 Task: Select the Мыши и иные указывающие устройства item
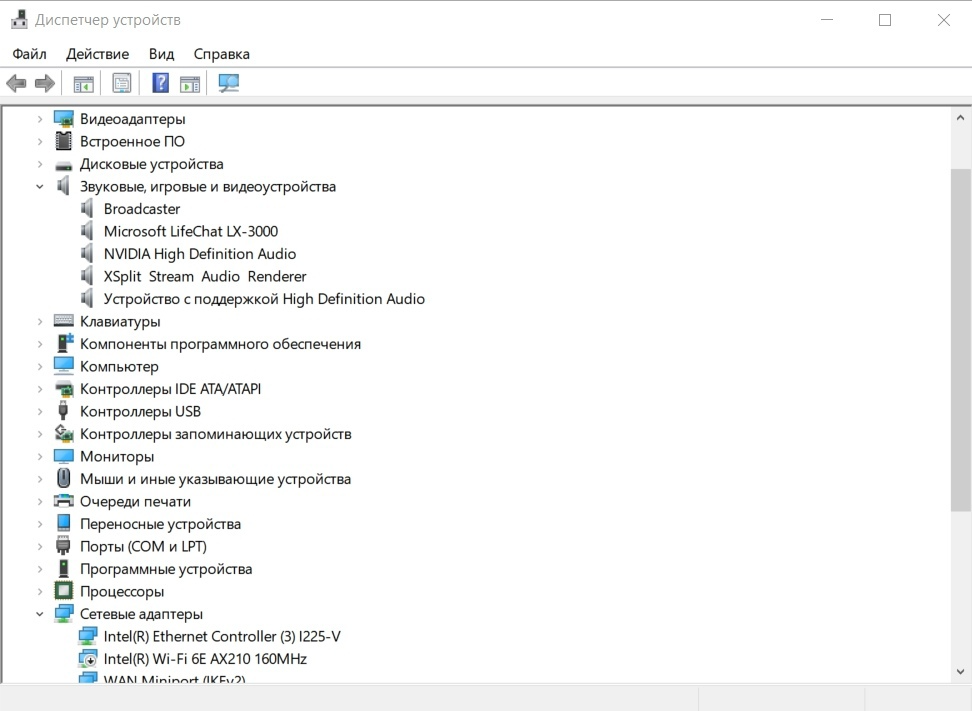click(x=215, y=479)
